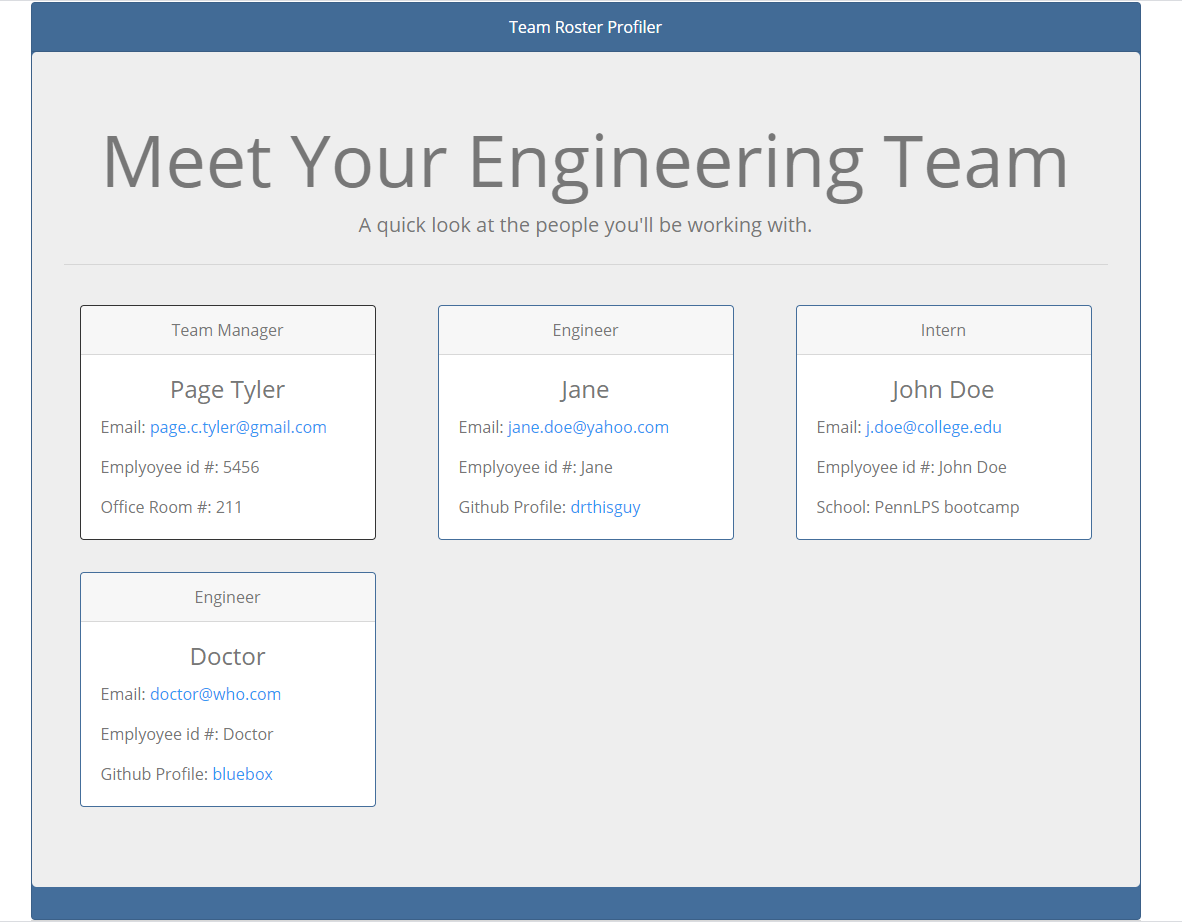Click Employee id #: Jane text
1182x922 pixels.
(x=536, y=467)
